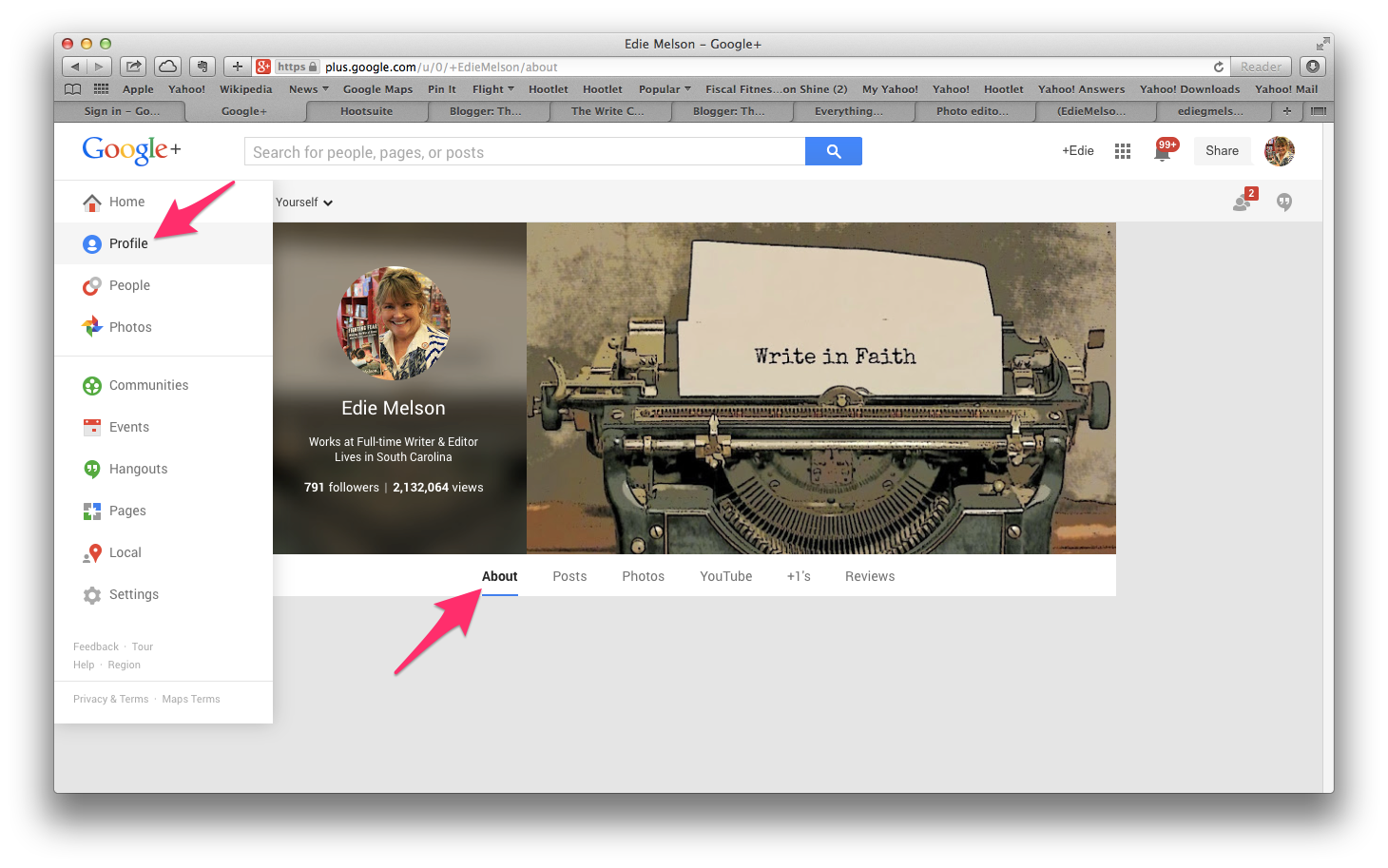Open the profile Photos tab

pyautogui.click(x=644, y=576)
